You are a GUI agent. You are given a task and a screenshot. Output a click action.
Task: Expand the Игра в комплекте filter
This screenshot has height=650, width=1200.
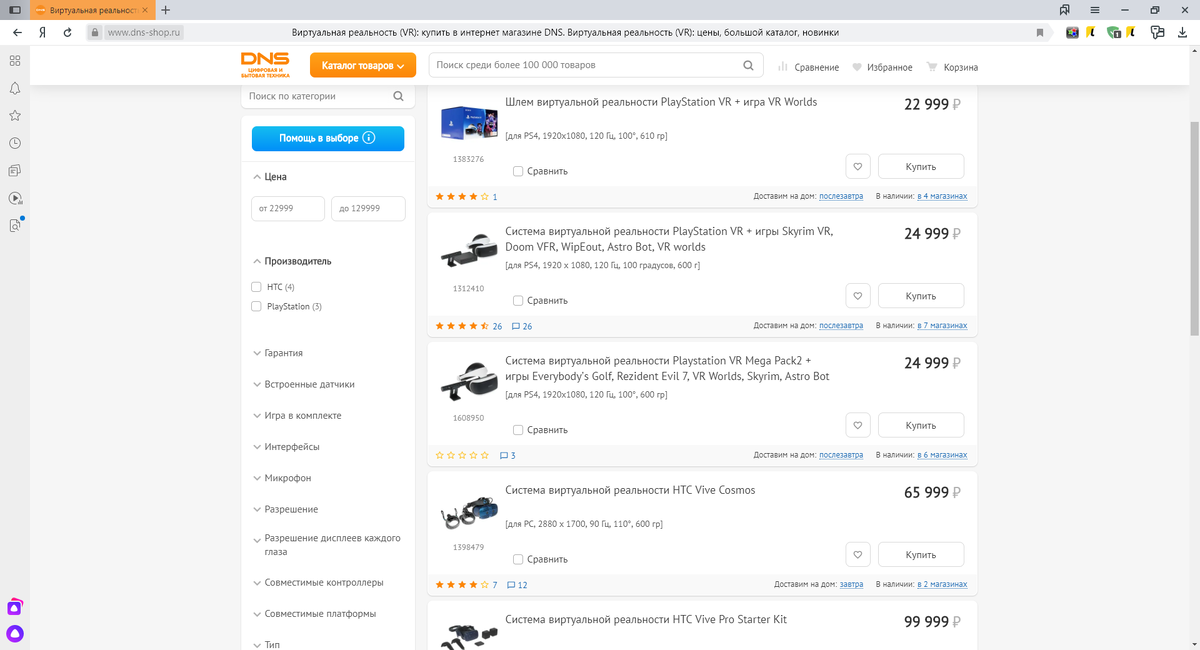(x=297, y=415)
